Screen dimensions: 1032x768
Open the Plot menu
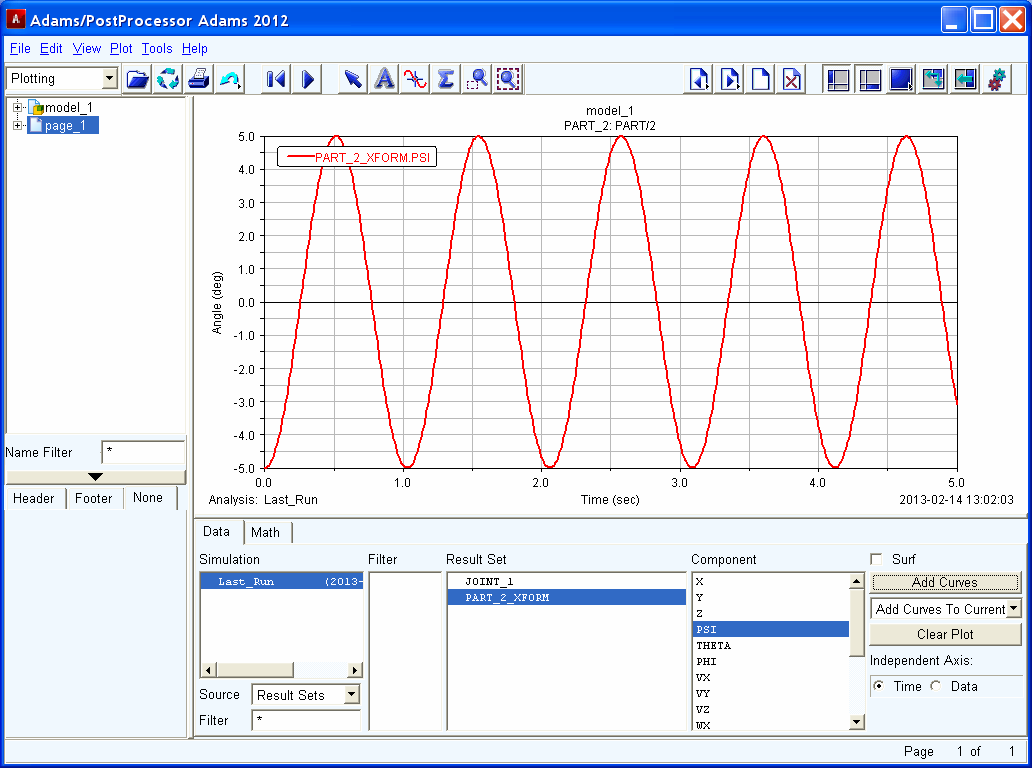(x=121, y=49)
